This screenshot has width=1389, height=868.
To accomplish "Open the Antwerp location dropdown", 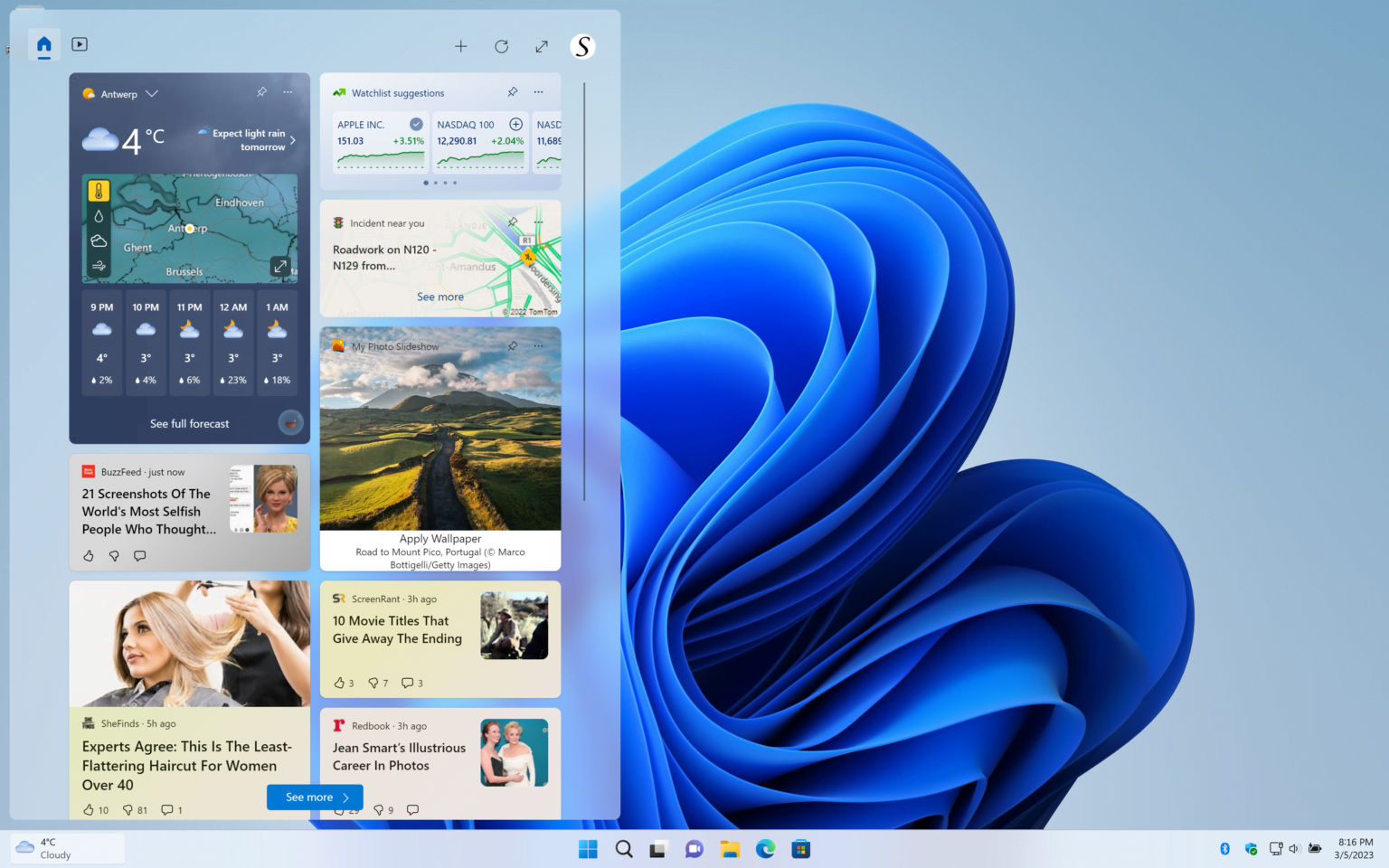I will pos(152,93).
